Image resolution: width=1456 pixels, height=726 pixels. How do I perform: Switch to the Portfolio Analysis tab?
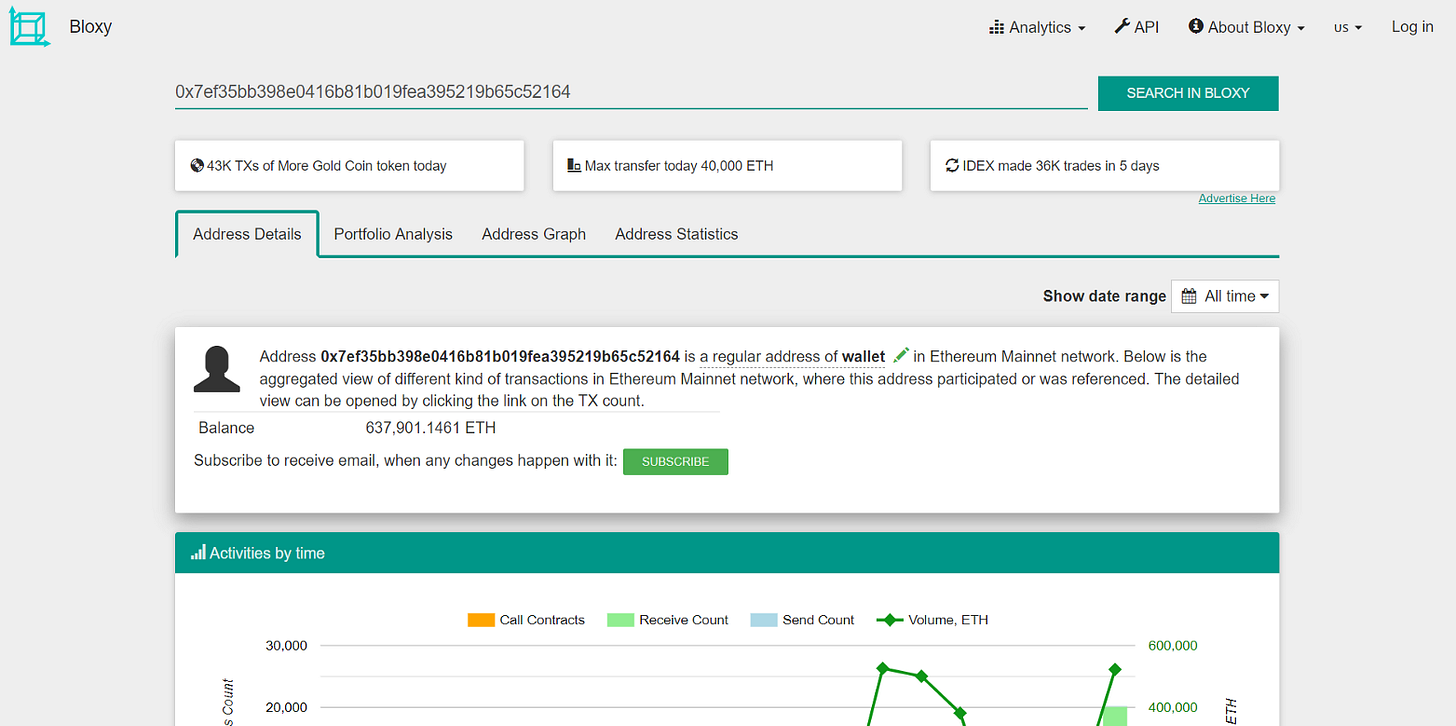[393, 234]
